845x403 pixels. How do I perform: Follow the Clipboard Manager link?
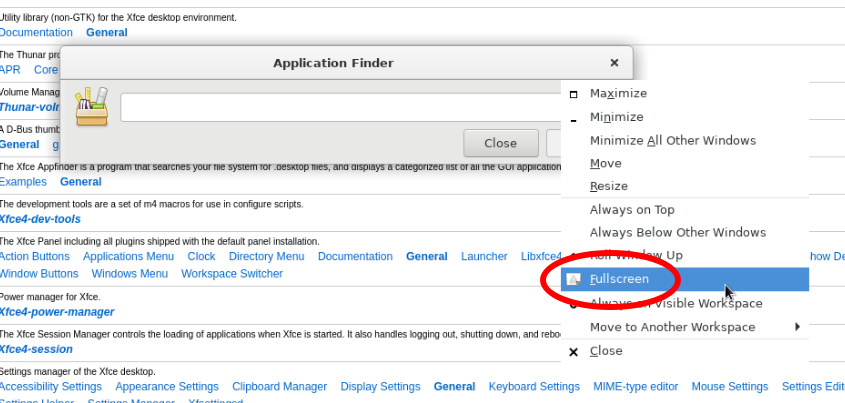pos(279,387)
